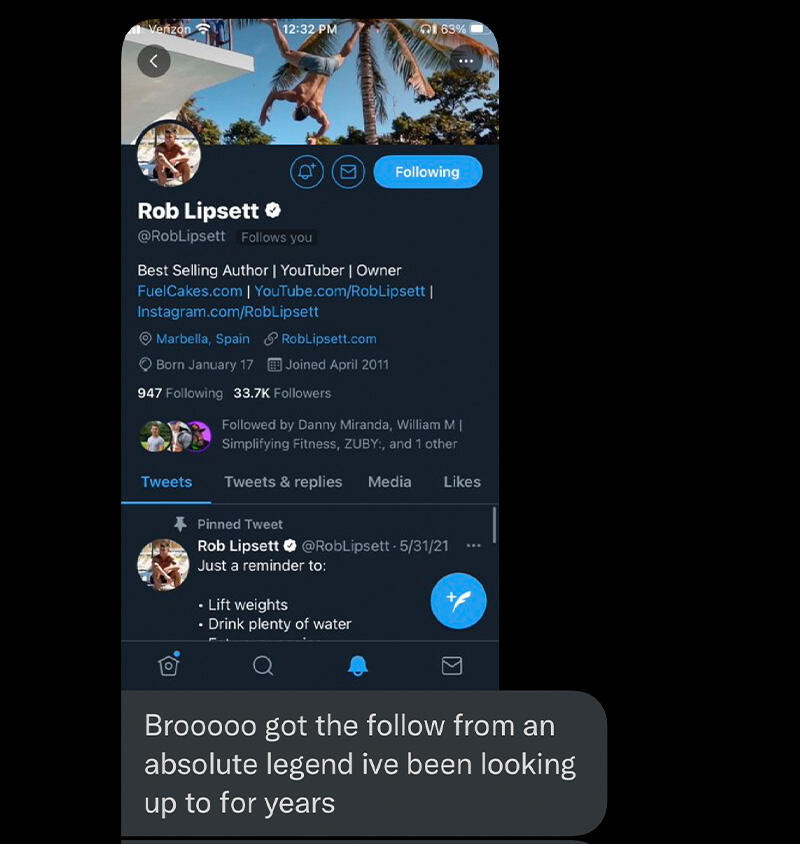The image size is (800, 844).
Task: Go to the Home timeline icon
Action: [x=169, y=666]
